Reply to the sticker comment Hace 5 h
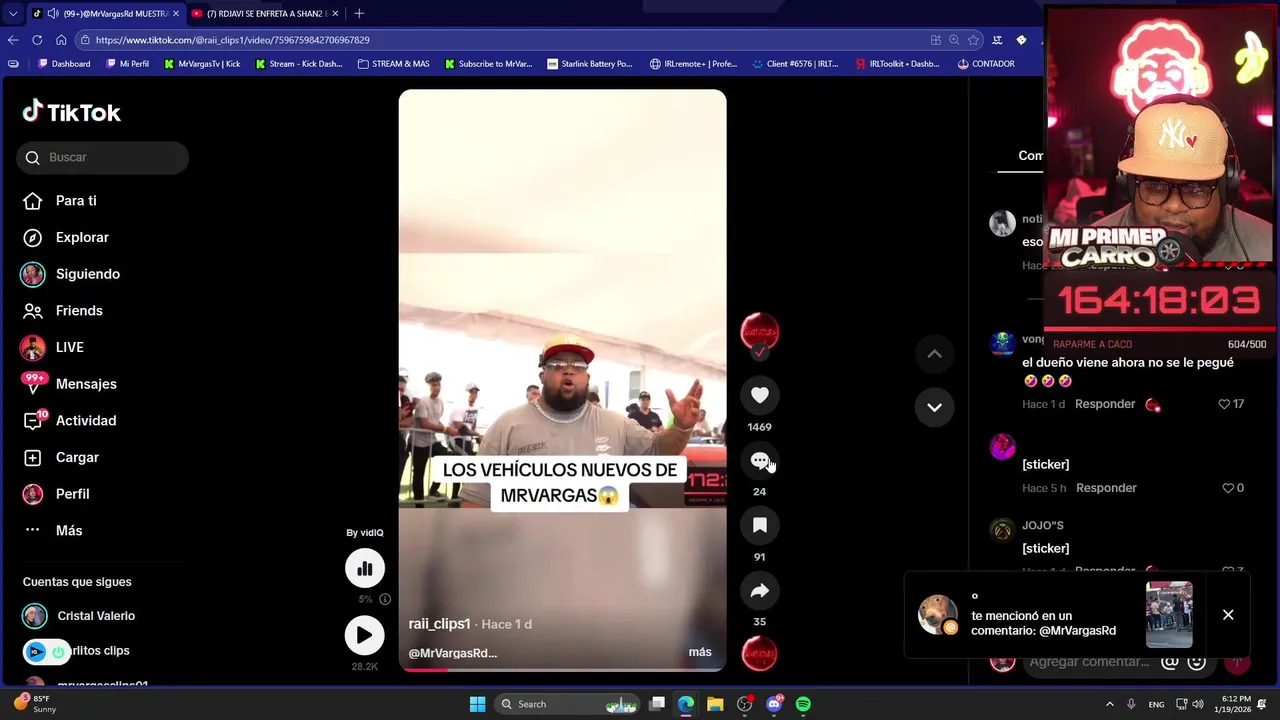Viewport: 1280px width, 720px height. pyautogui.click(x=1106, y=488)
